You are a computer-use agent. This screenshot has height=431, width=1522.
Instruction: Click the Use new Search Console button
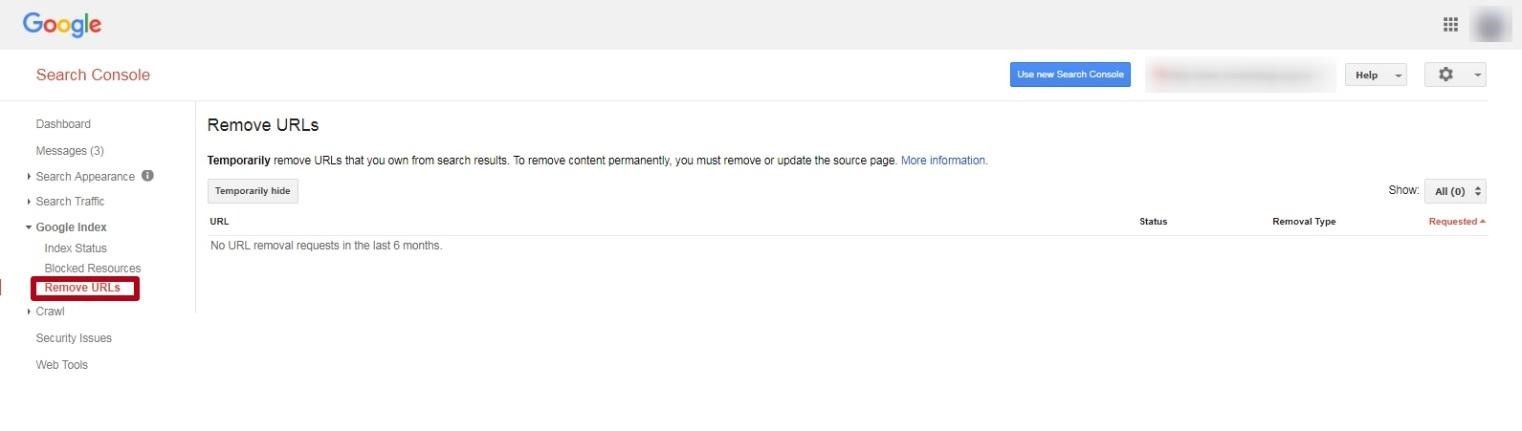[1070, 75]
